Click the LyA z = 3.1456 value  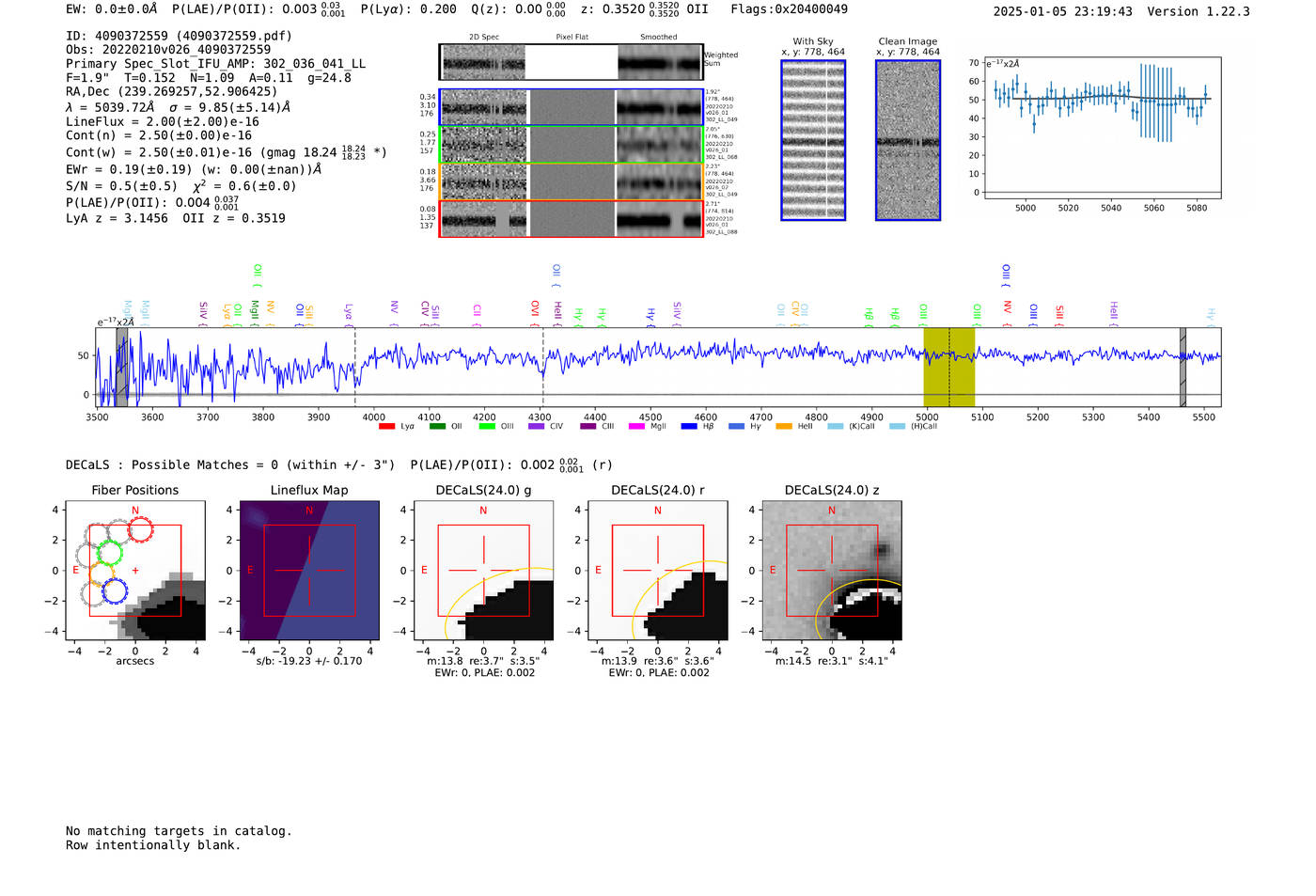117,218
